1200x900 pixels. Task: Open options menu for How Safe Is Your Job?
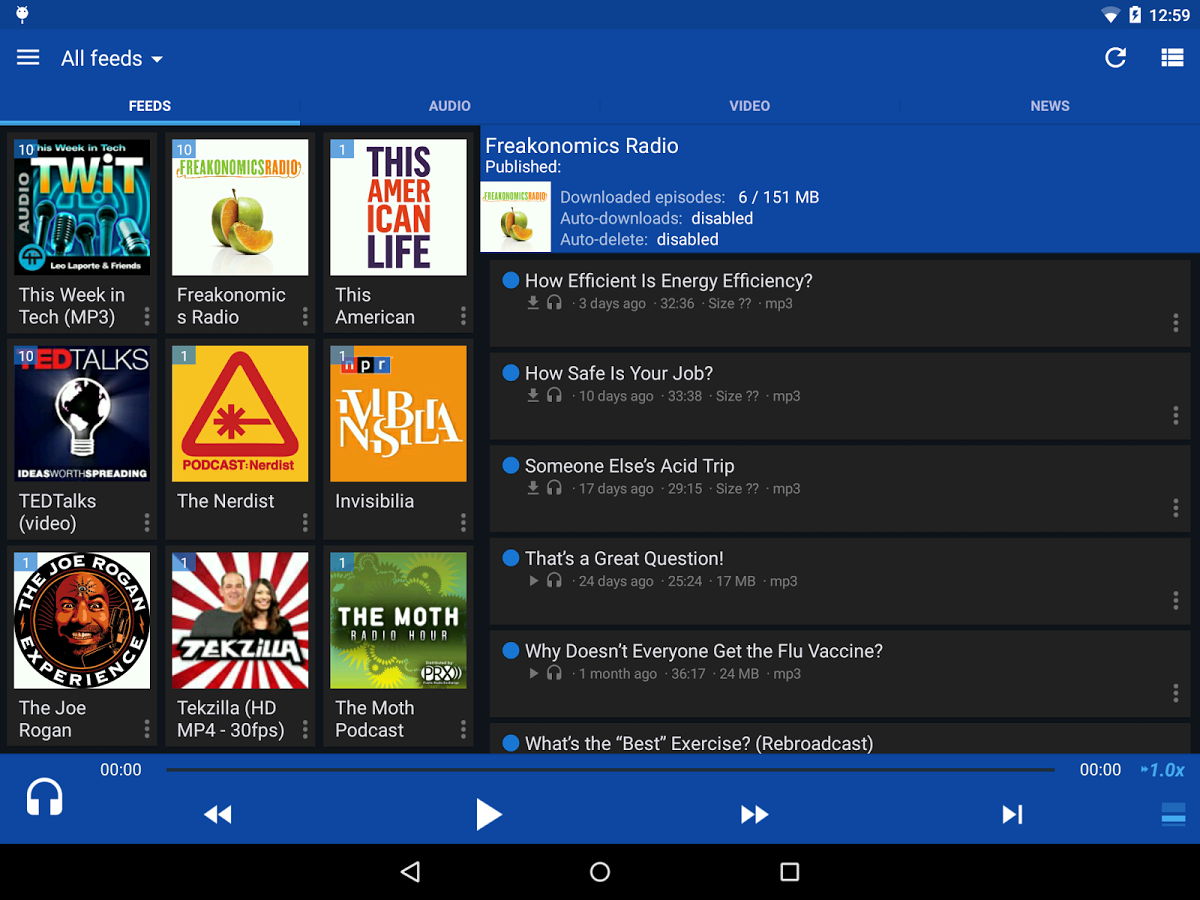[1175, 416]
